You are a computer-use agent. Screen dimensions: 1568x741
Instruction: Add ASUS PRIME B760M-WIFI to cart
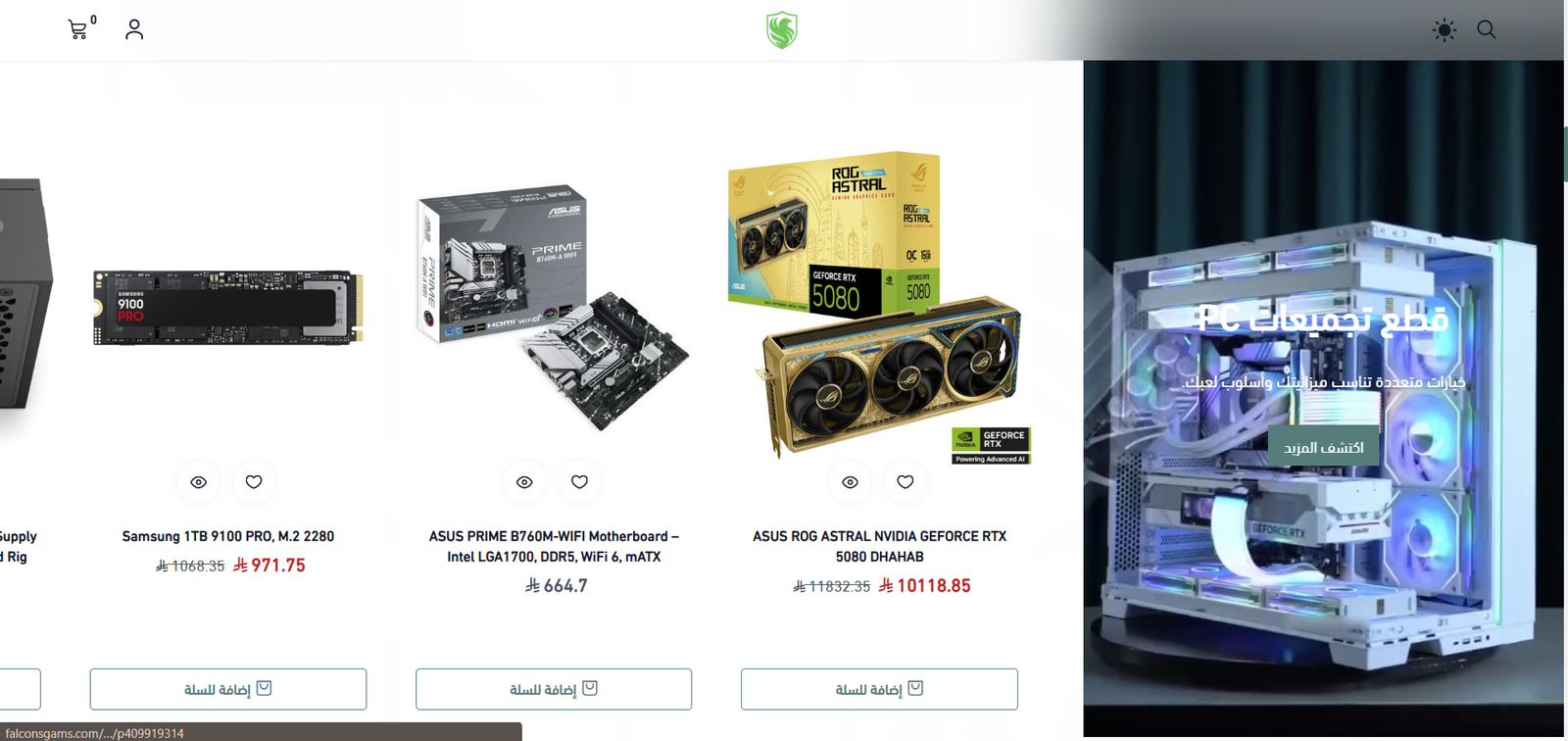click(x=554, y=689)
